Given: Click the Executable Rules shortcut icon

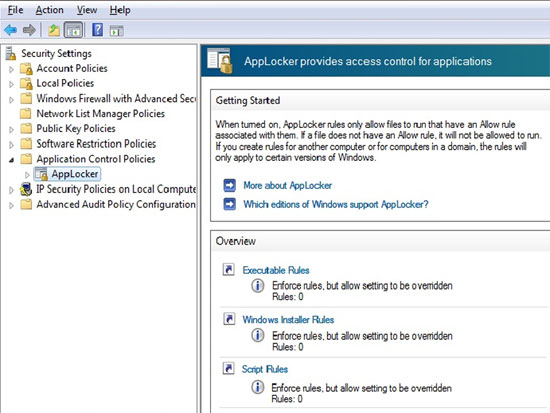Looking at the screenshot, I should (x=229, y=269).
